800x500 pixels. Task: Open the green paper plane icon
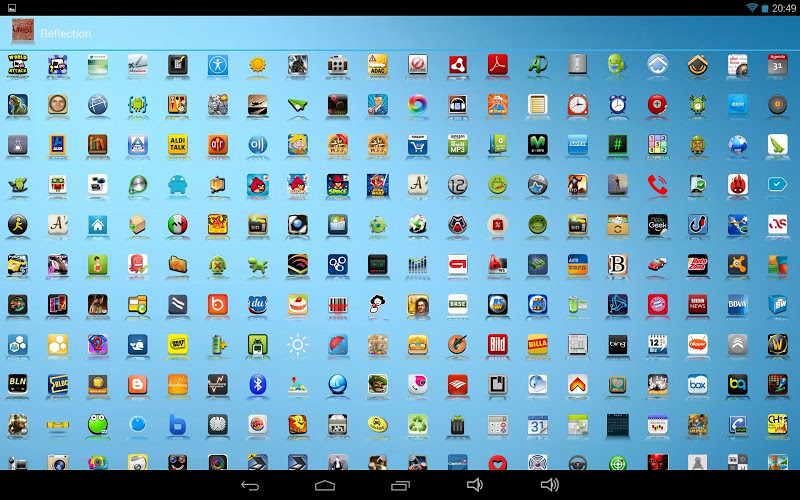pyautogui.click(x=297, y=105)
